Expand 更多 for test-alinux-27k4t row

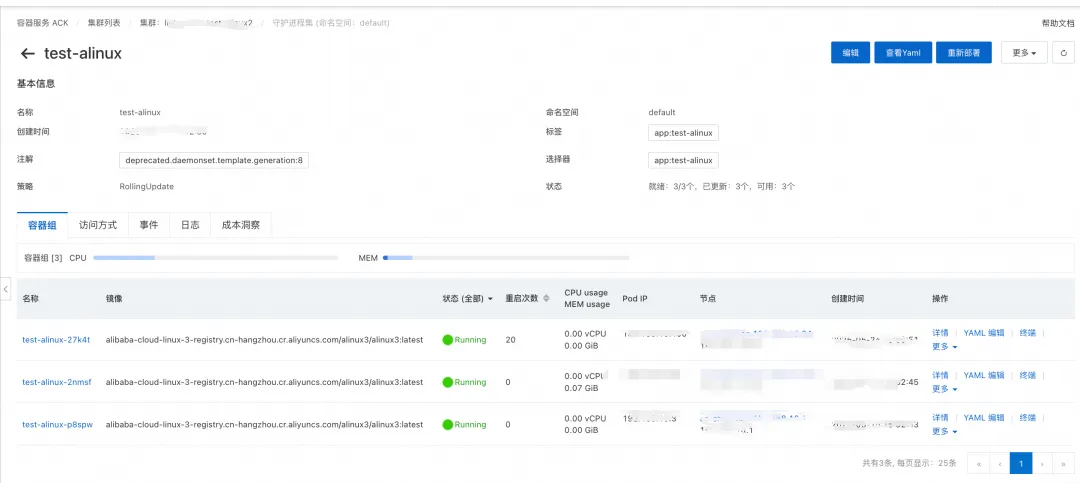(x=944, y=347)
